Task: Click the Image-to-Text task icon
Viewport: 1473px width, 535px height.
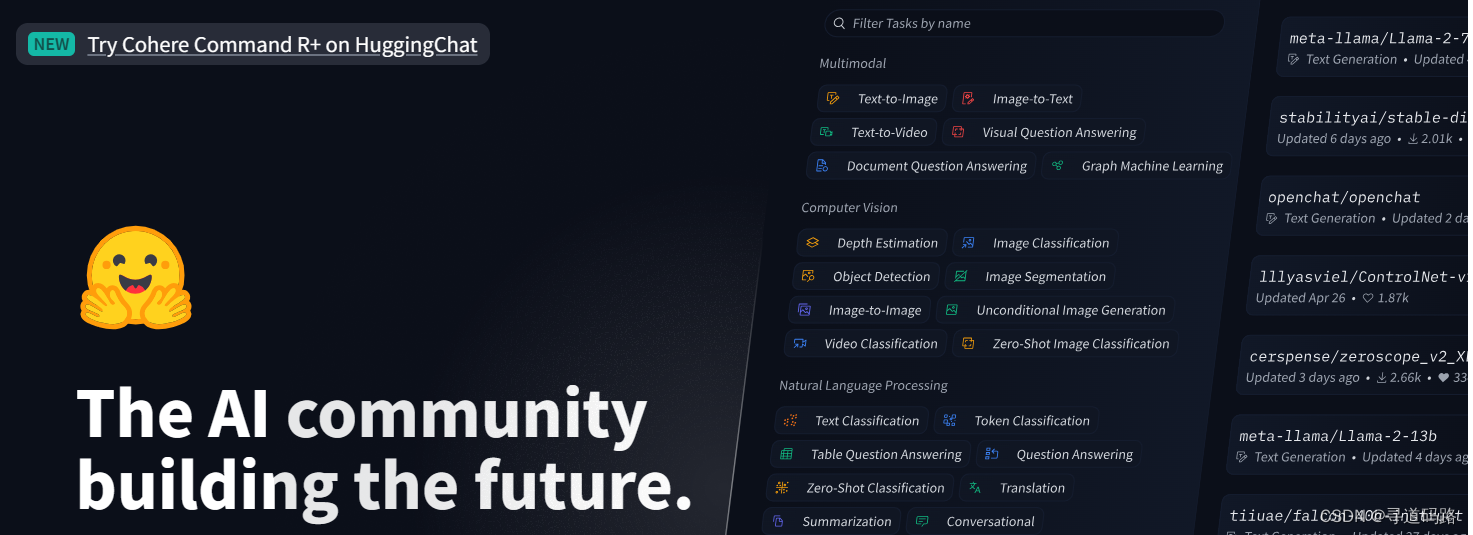Action: pyautogui.click(x=967, y=99)
